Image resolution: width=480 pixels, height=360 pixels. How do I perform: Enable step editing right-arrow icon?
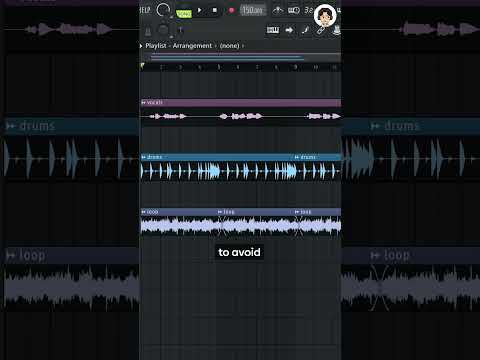[x=289, y=30]
